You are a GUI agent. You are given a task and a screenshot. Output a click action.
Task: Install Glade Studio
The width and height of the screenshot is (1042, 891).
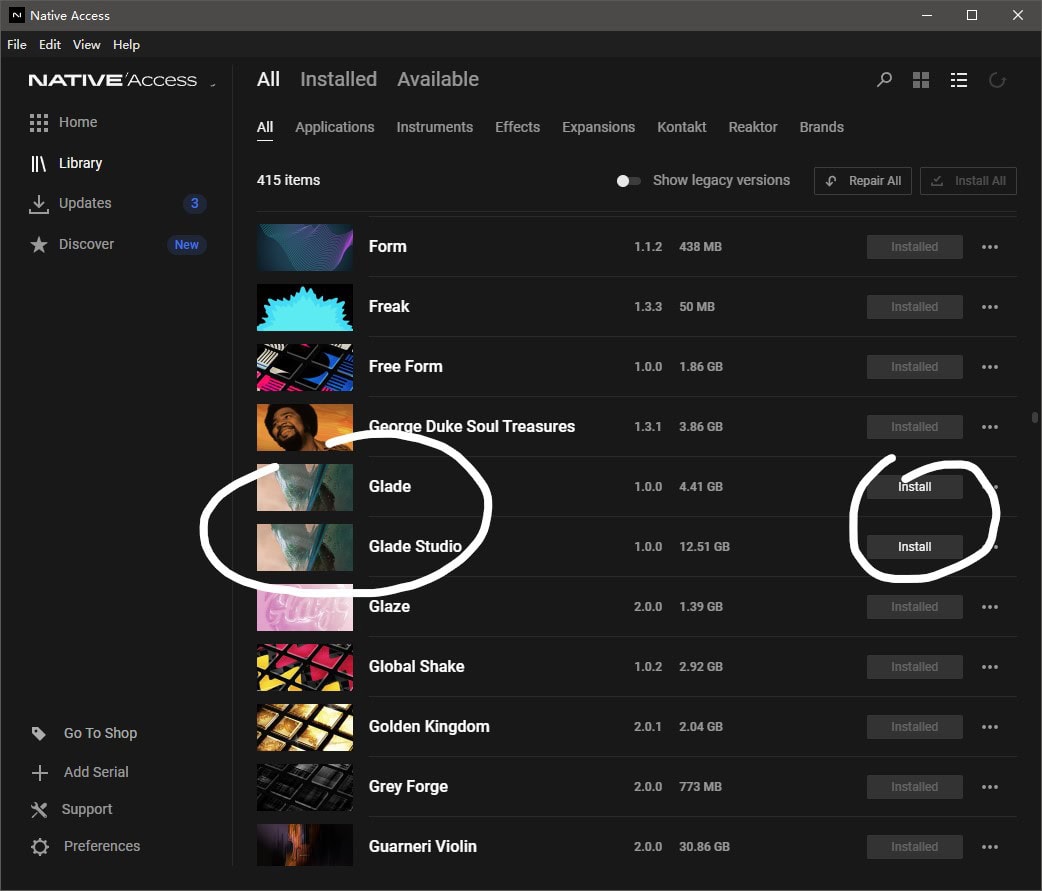point(914,547)
